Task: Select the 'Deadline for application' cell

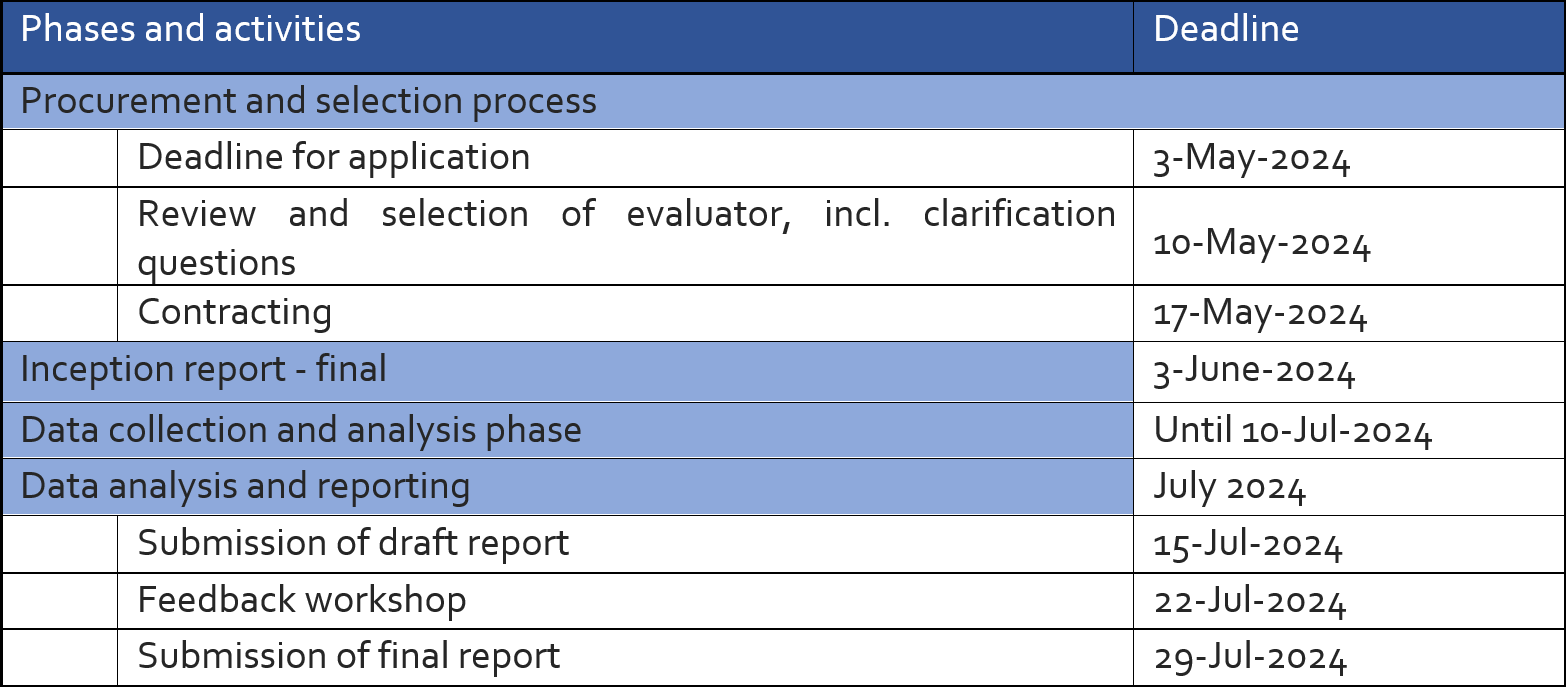Action: pyautogui.click(x=334, y=158)
